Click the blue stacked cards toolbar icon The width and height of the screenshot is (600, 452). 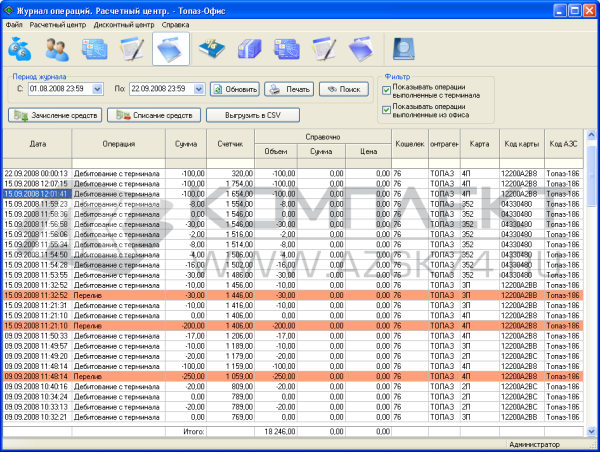250,48
